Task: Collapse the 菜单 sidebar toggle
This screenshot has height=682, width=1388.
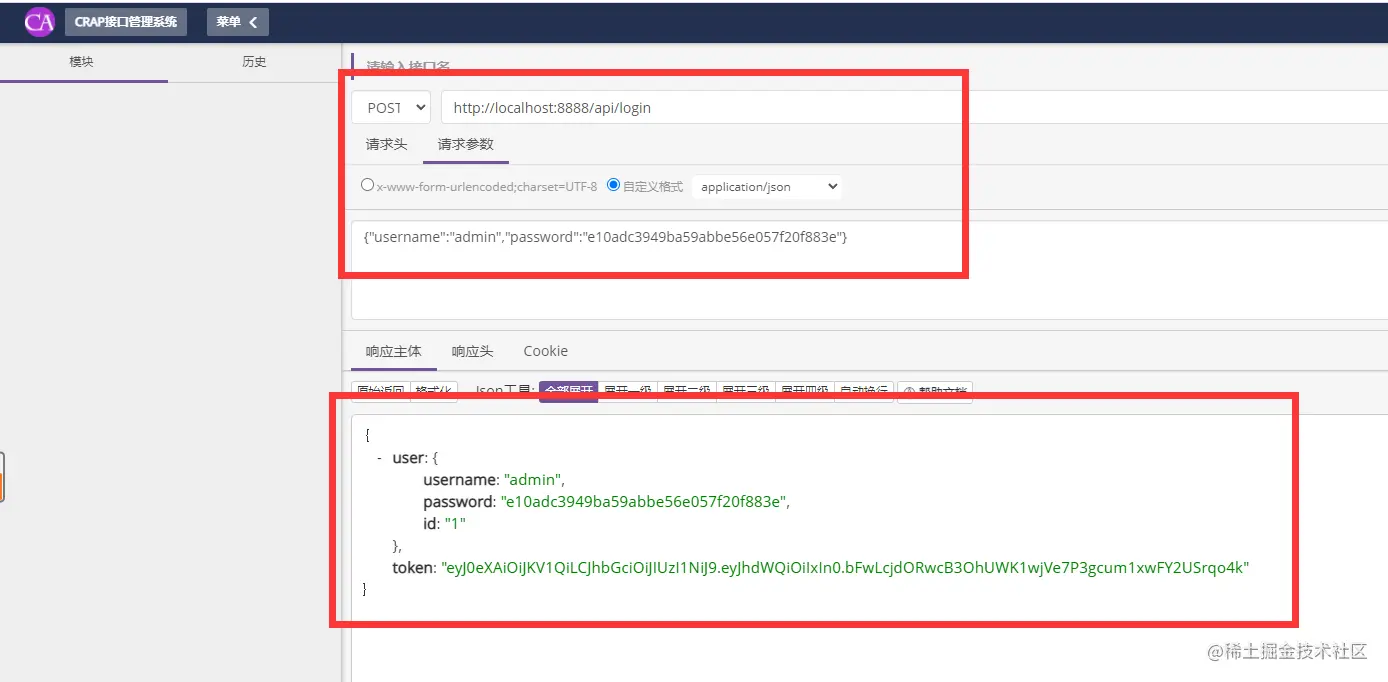Action: click(238, 22)
